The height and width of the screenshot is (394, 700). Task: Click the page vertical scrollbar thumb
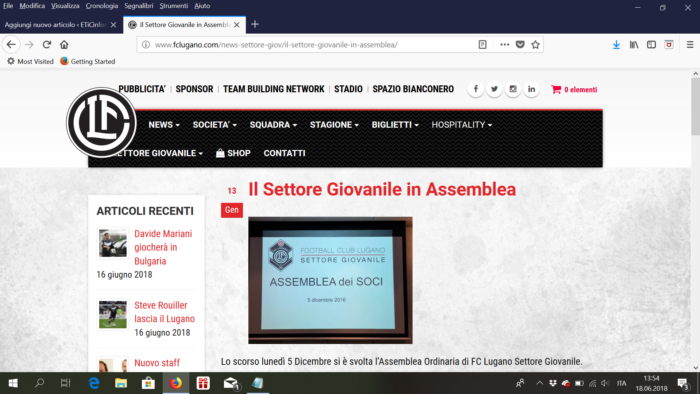[x=696, y=106]
